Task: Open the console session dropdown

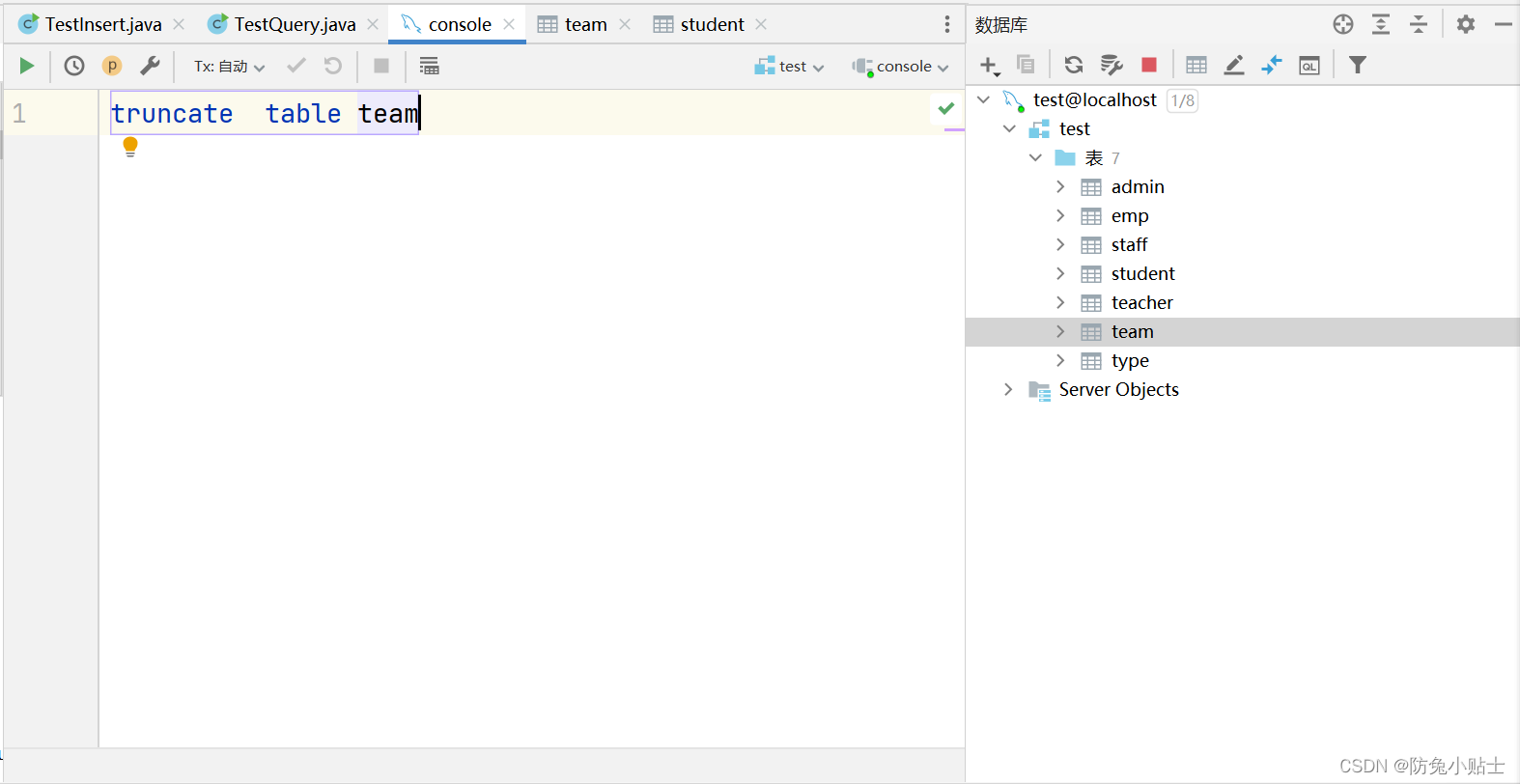Action: click(901, 66)
